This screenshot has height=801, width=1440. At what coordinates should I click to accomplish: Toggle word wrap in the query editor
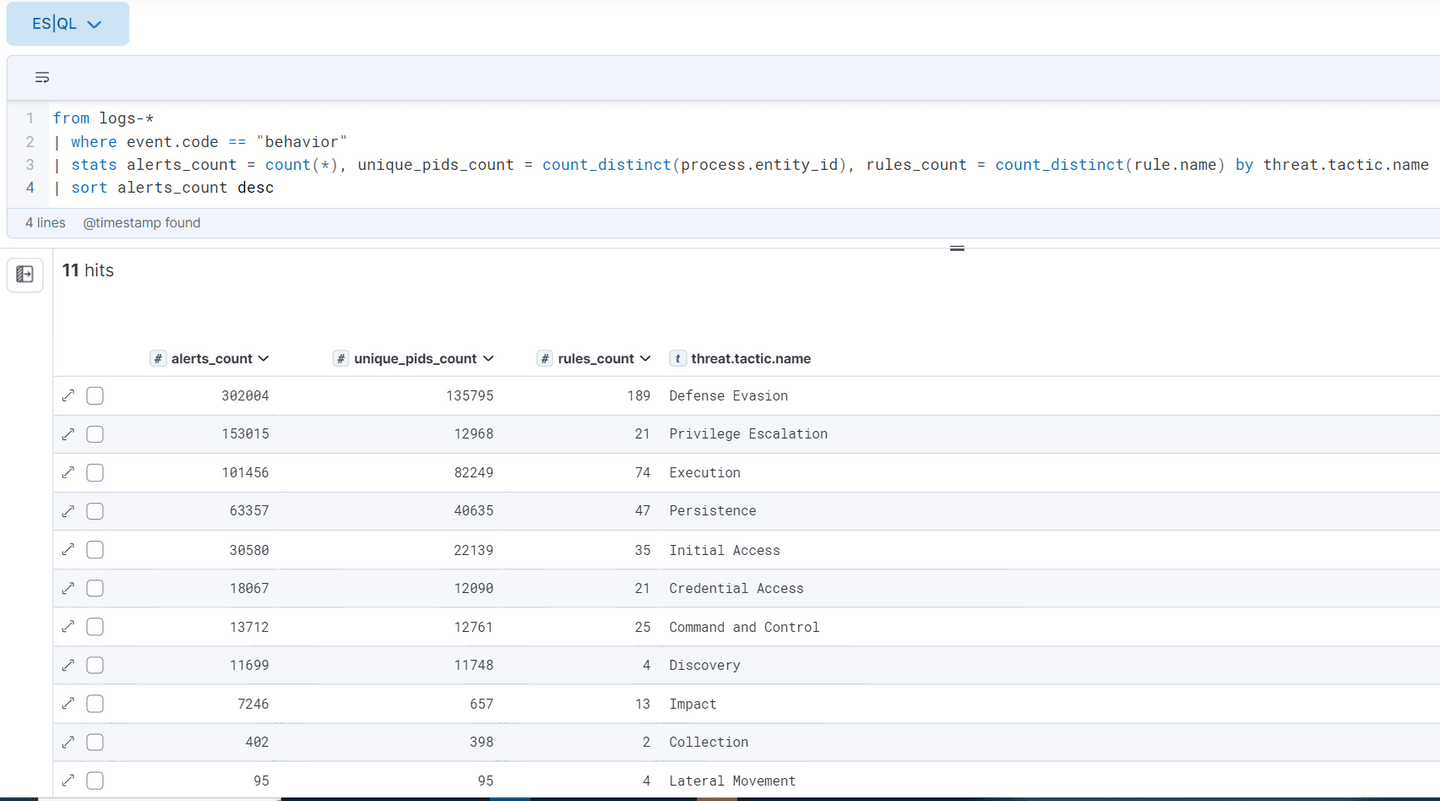42,77
